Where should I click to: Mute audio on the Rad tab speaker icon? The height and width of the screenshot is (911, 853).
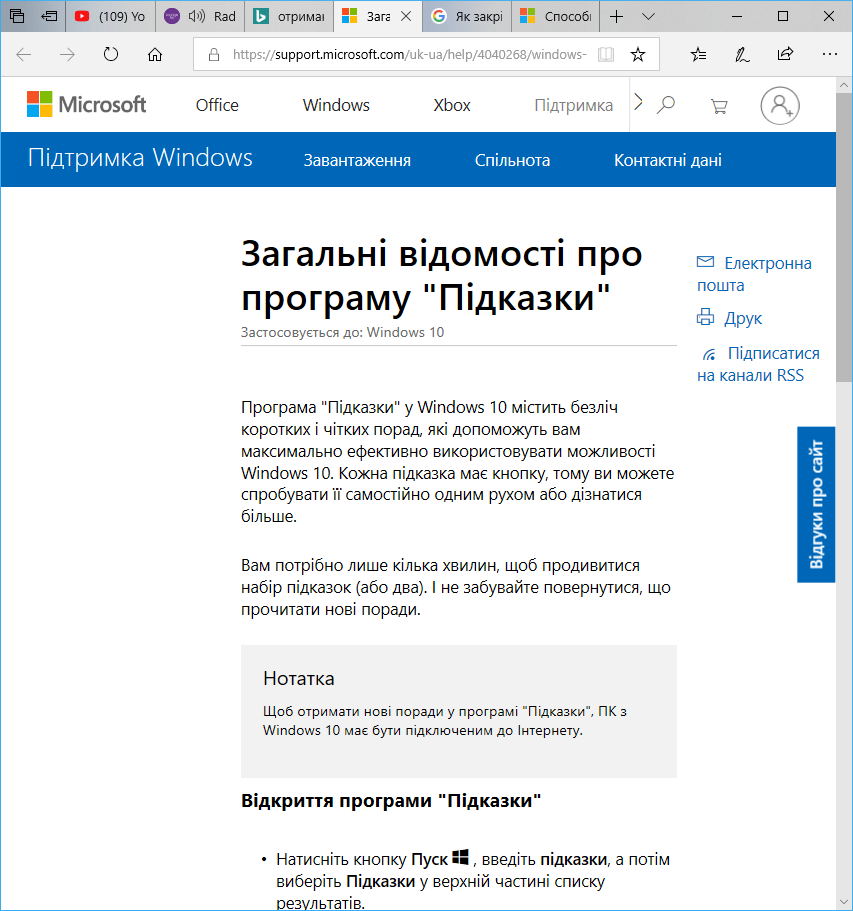pyautogui.click(x=196, y=16)
